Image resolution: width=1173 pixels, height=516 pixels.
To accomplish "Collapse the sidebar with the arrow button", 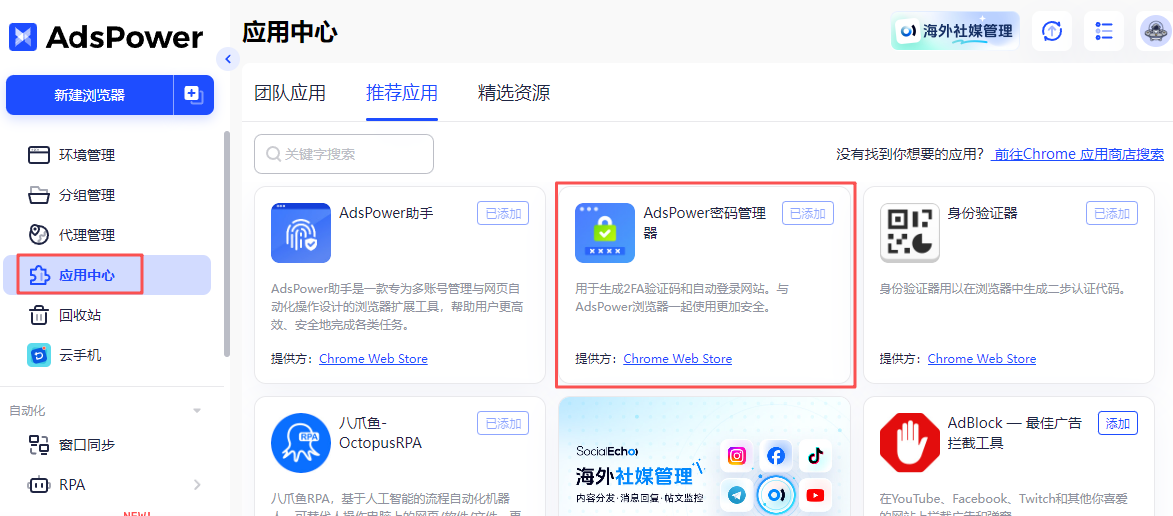I will click(227, 59).
